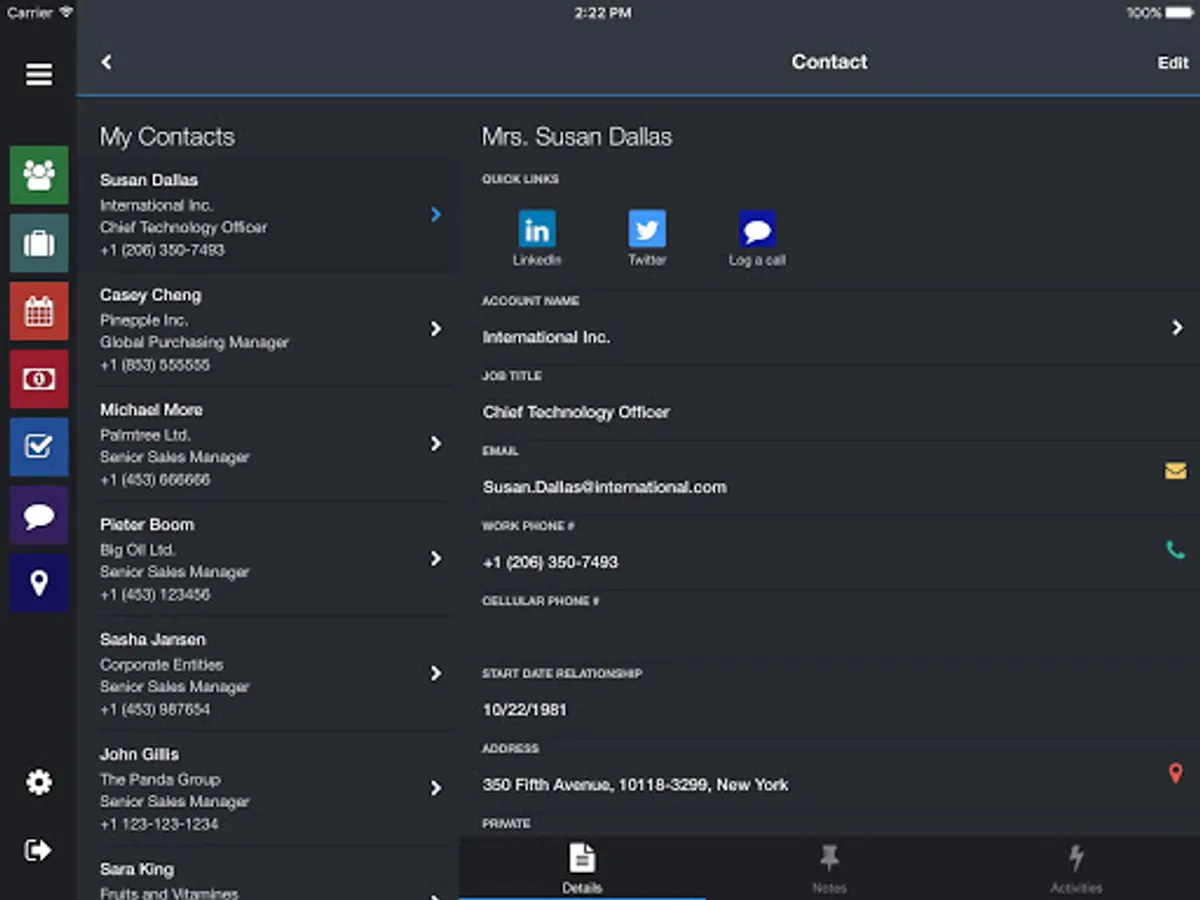The image size is (1200, 900).
Task: Select Michael More in contact list
Action: (268, 444)
